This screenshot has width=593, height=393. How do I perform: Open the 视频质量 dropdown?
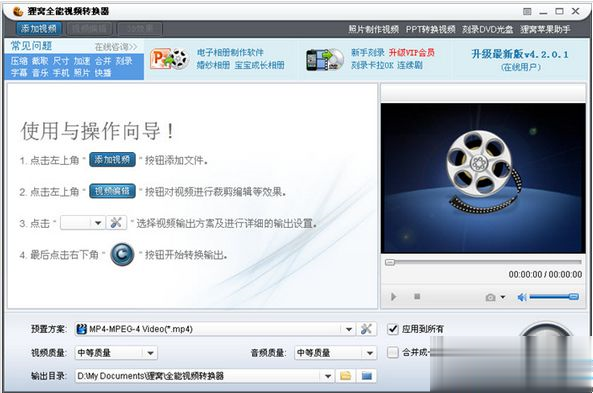(150, 353)
